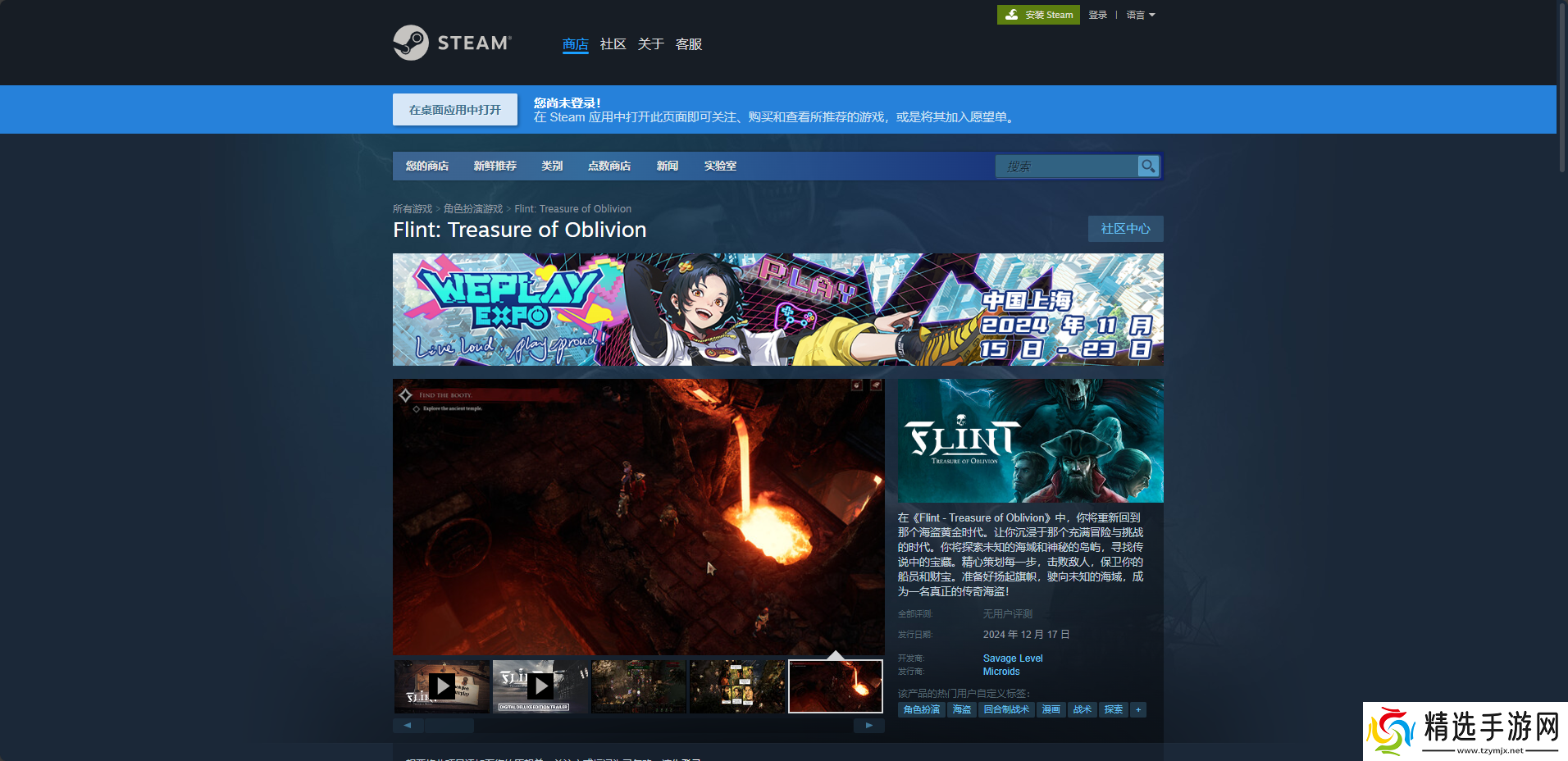Open the 您的商店 store menu
1568x761 pixels.
[426, 166]
